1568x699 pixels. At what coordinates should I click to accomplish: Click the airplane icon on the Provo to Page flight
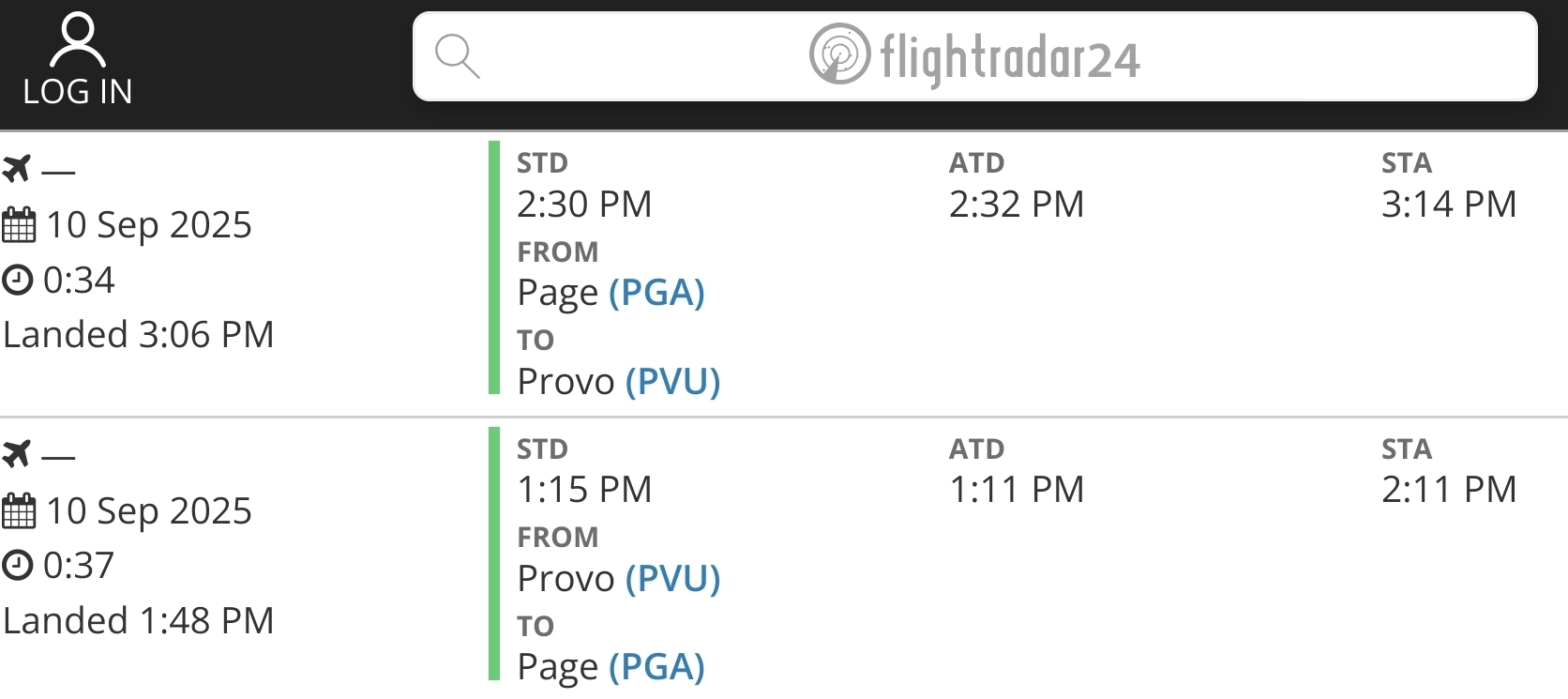(x=17, y=454)
